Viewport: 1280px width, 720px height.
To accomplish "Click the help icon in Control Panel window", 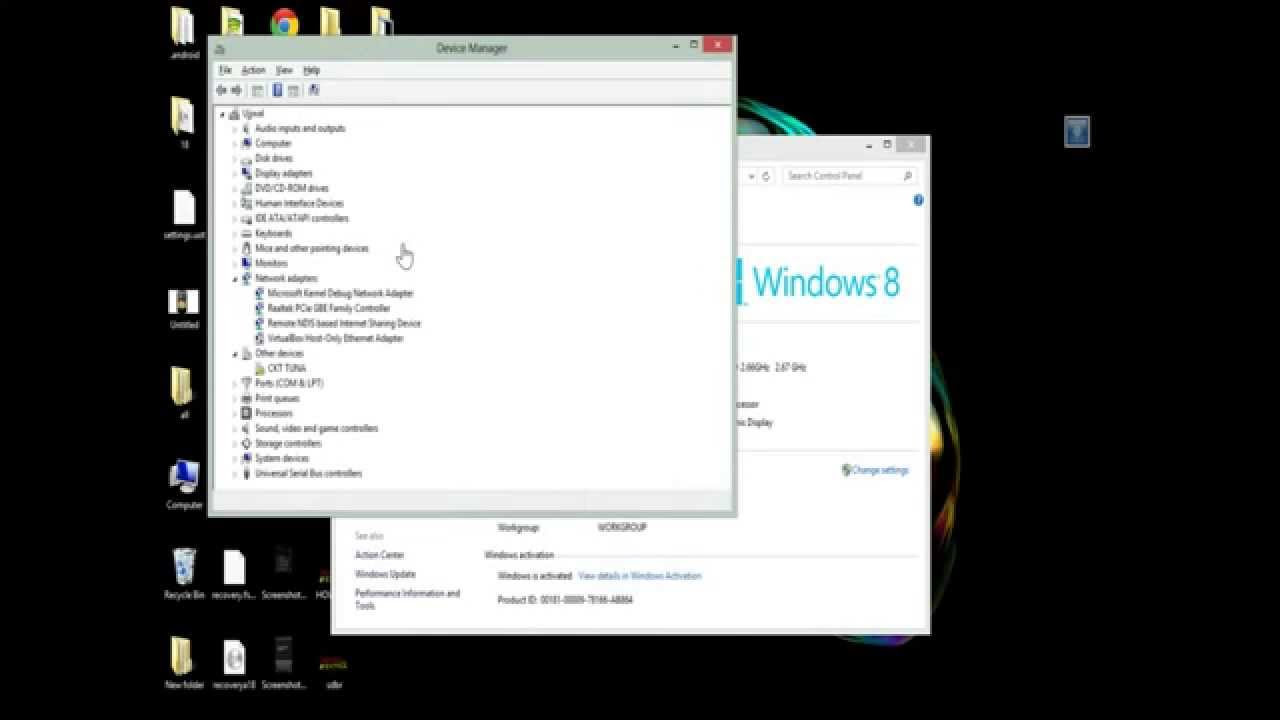I will point(918,200).
